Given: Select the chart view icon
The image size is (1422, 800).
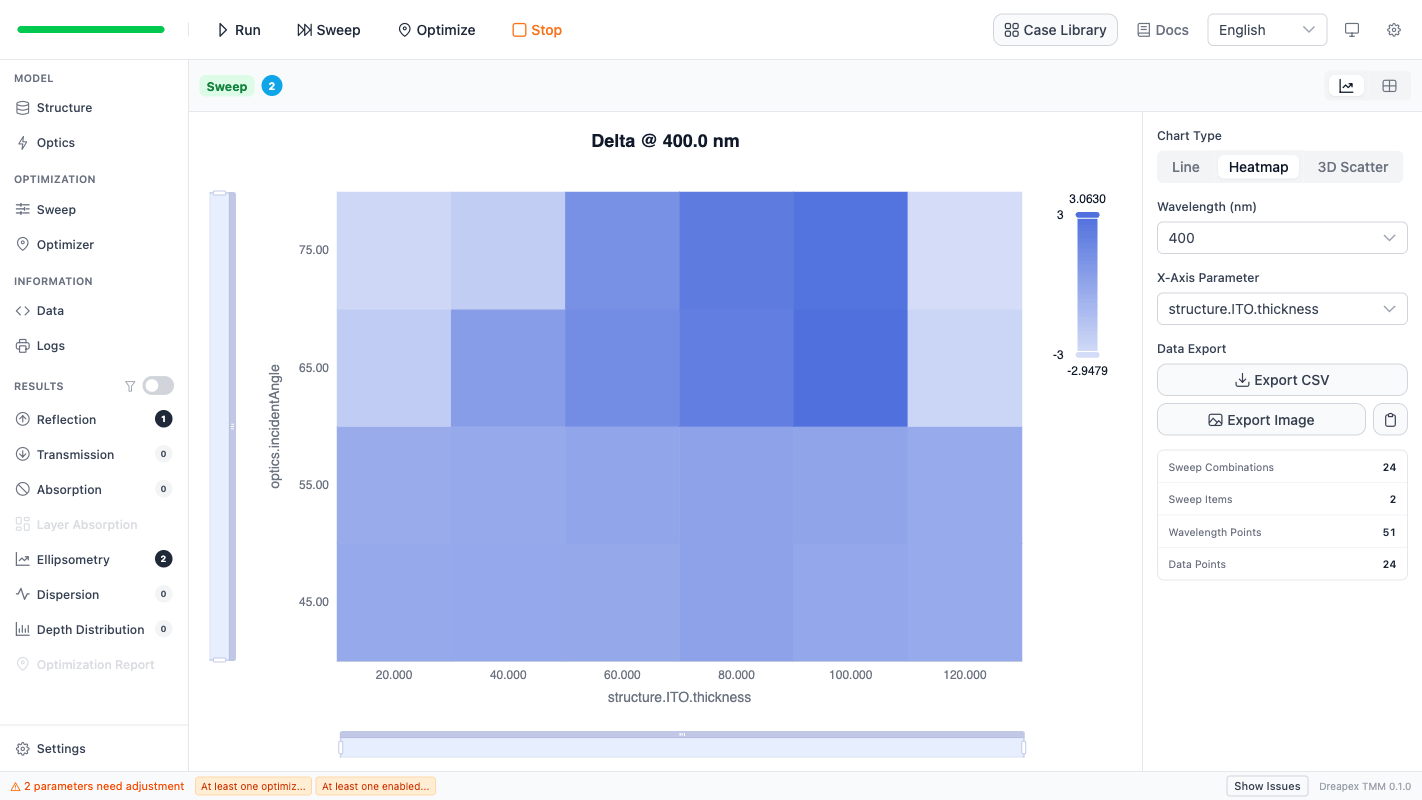Looking at the screenshot, I should [1346, 86].
